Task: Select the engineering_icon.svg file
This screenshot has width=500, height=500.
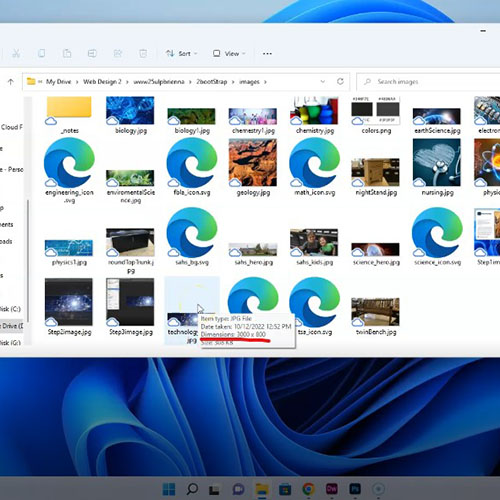Action: [69, 170]
